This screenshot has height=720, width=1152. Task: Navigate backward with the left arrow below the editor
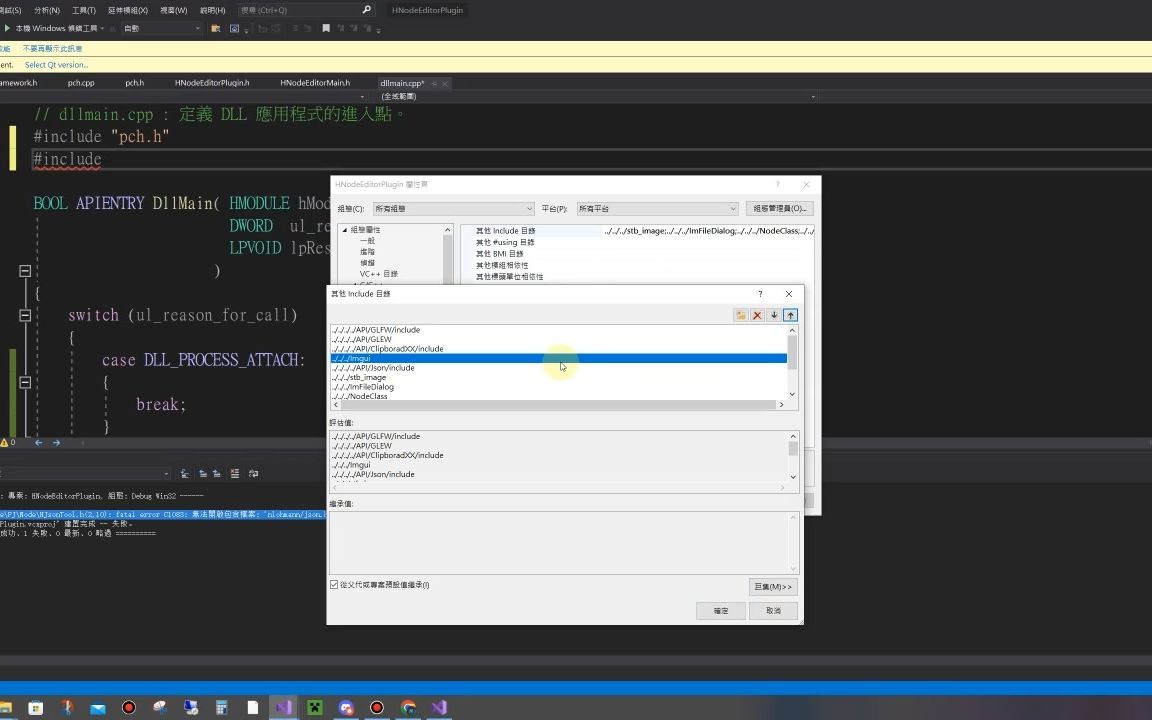pyautogui.click(x=38, y=442)
